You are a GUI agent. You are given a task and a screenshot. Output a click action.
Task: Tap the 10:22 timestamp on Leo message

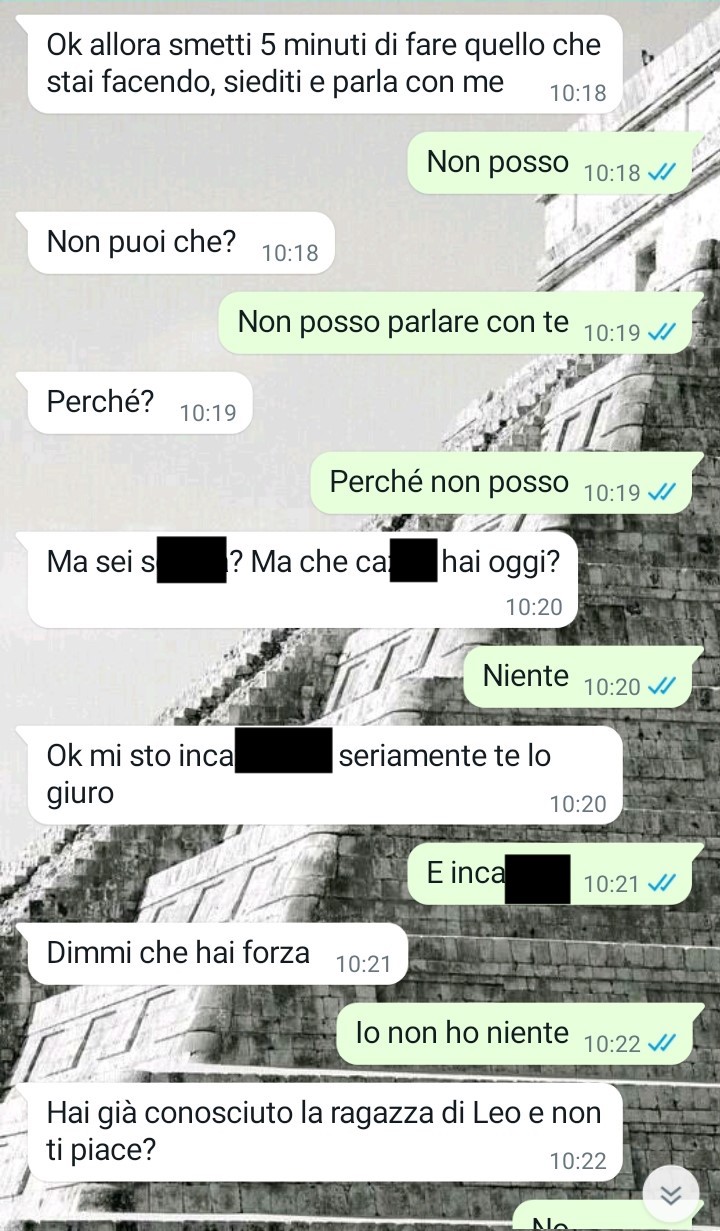tap(578, 1161)
